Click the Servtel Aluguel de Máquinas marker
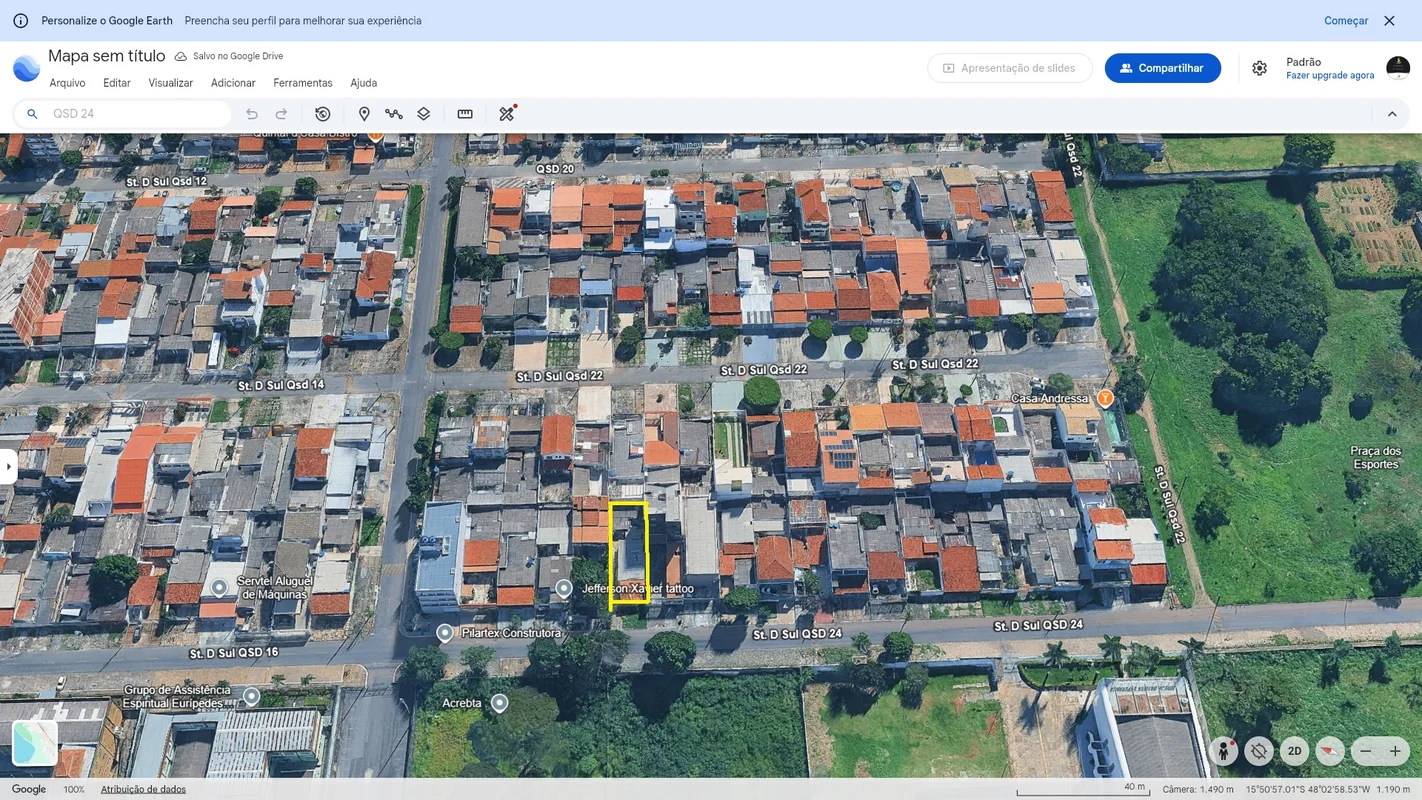 [x=219, y=587]
